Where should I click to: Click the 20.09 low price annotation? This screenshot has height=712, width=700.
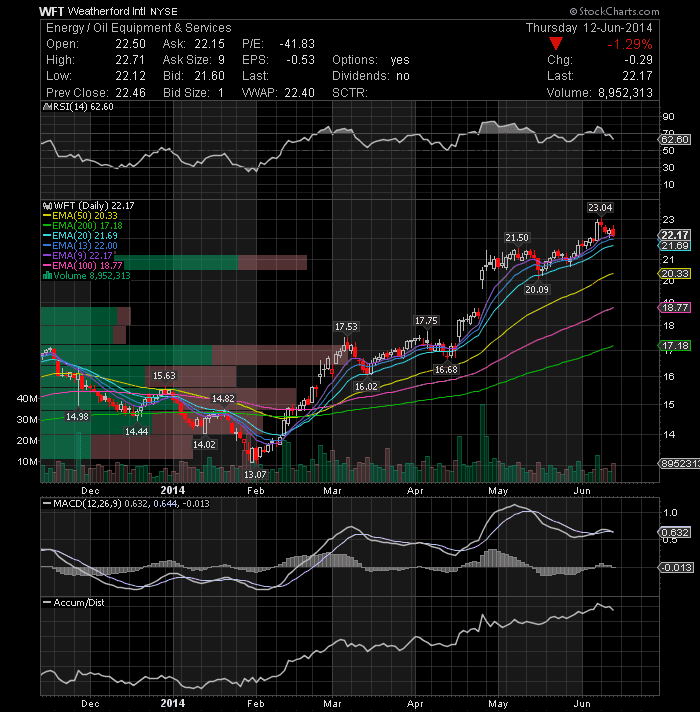(537, 289)
